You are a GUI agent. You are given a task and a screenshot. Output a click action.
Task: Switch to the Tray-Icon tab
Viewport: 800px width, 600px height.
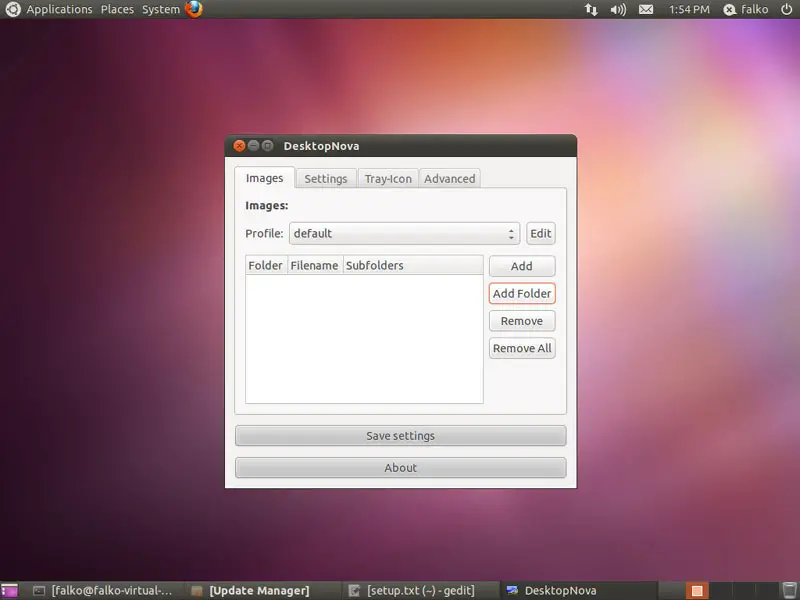(388, 179)
